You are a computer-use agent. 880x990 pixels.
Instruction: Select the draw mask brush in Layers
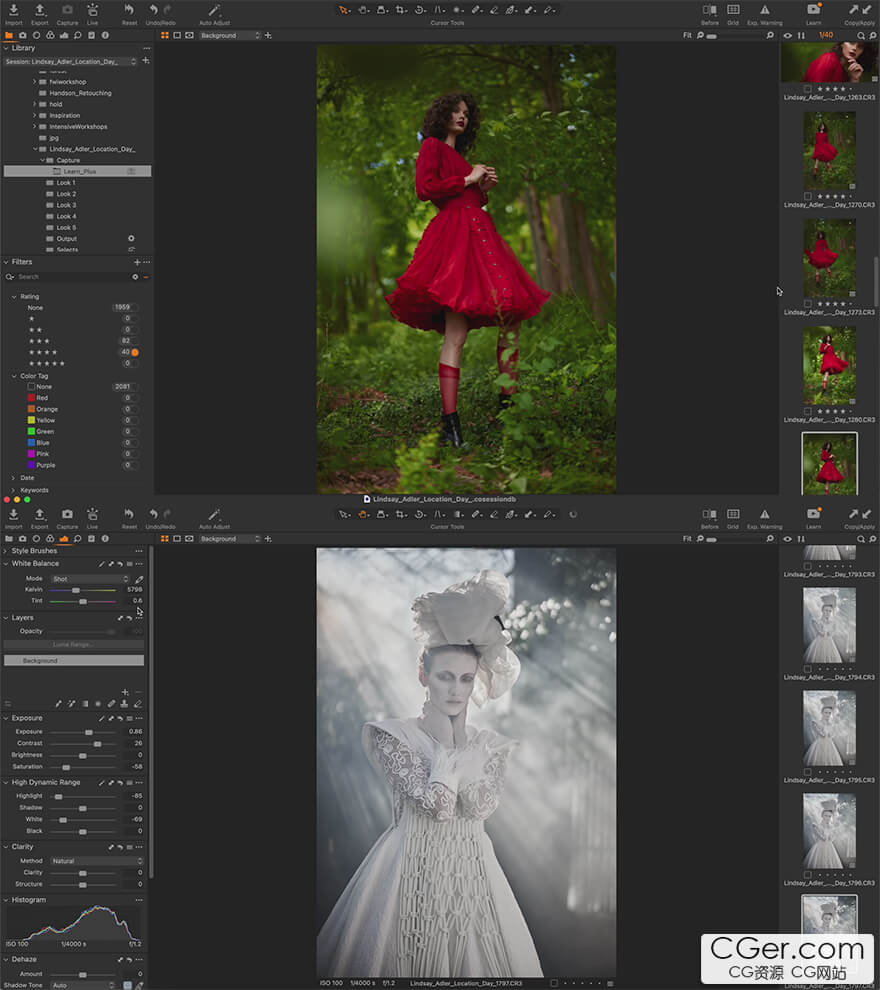tap(59, 704)
